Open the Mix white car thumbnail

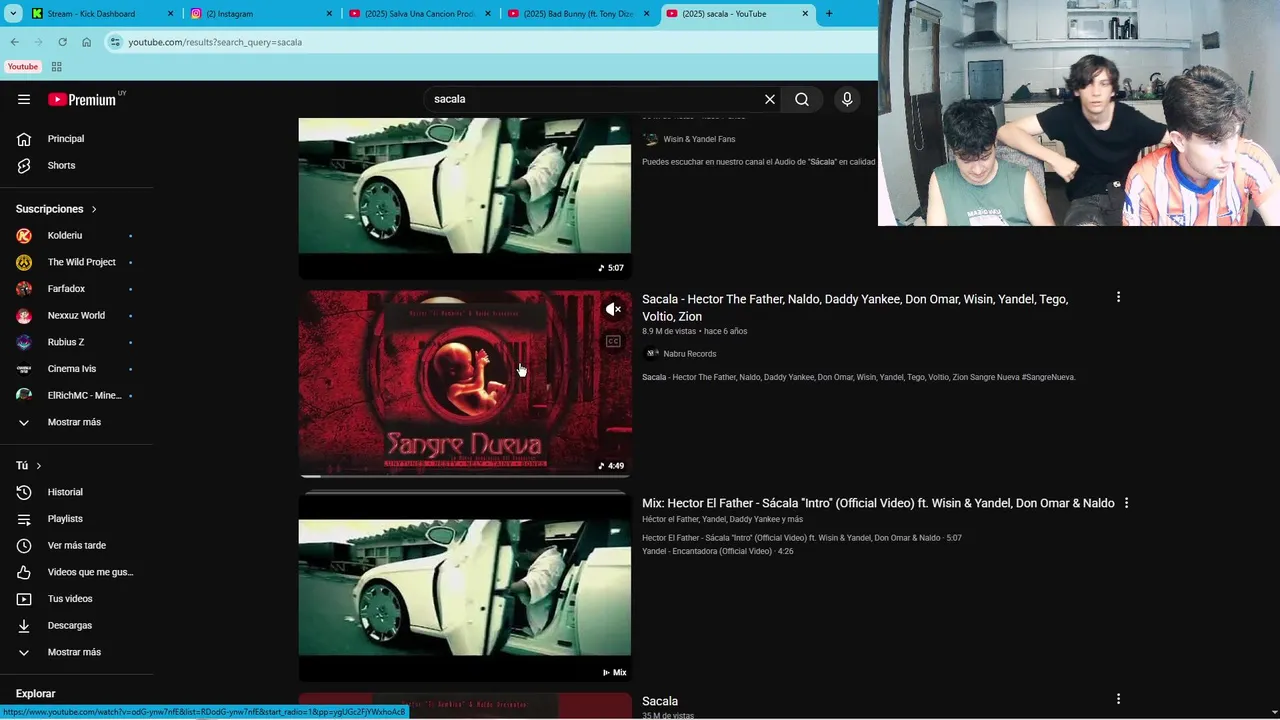click(x=465, y=587)
